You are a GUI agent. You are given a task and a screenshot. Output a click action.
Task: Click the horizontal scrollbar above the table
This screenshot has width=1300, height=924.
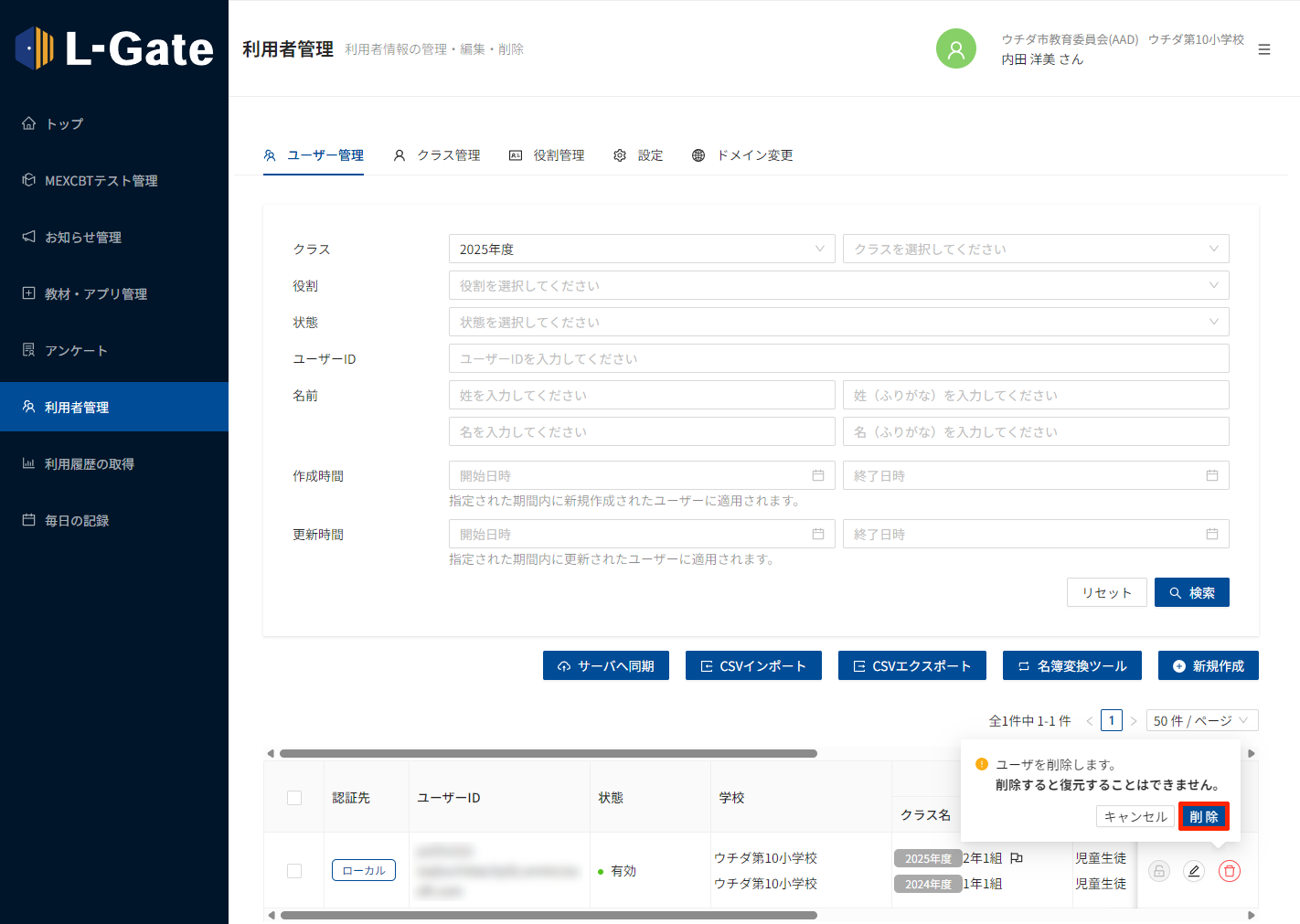point(549,754)
